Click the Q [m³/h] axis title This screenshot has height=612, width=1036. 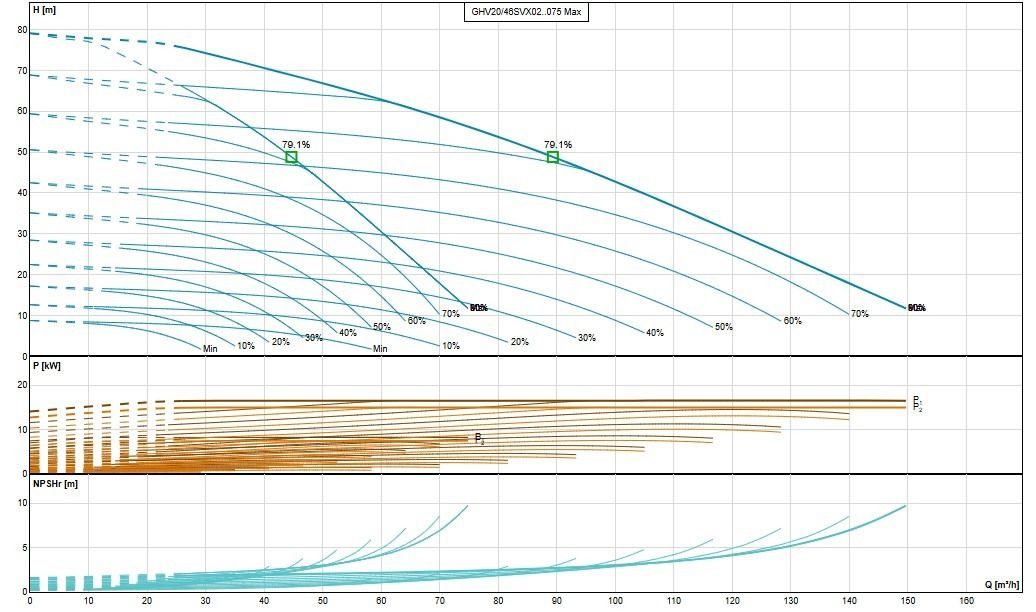(1002, 585)
